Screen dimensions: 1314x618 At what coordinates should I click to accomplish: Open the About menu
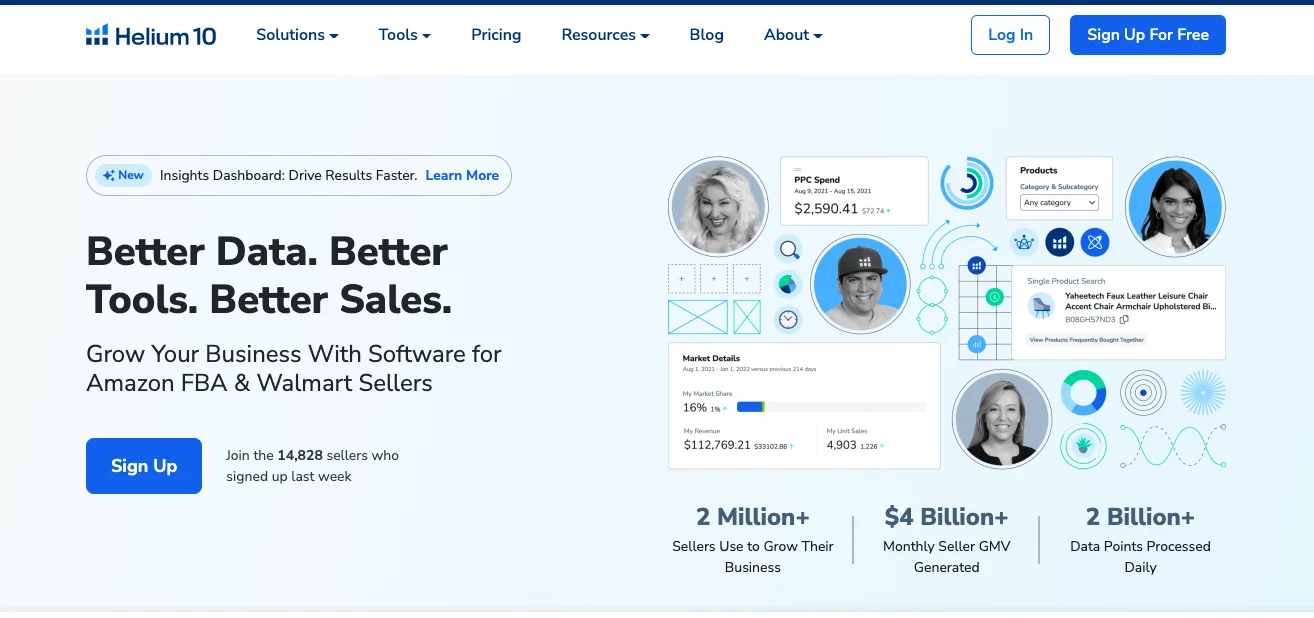tap(793, 35)
